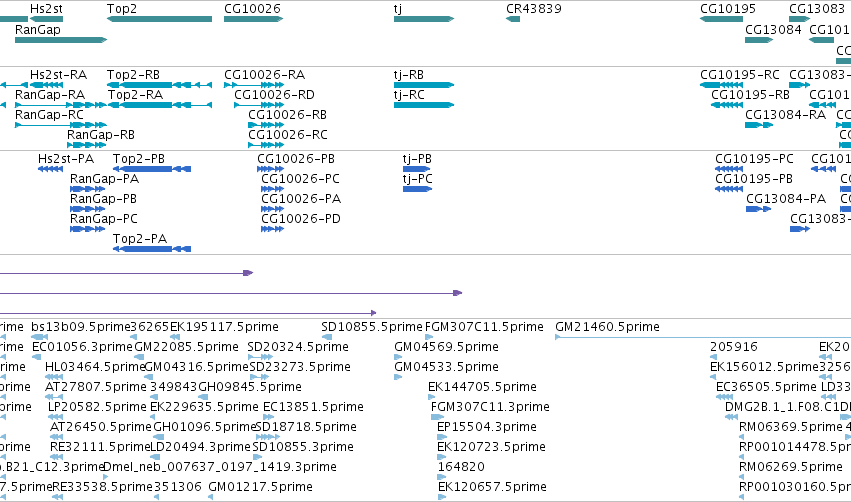
Task: Select the EK120723.5prime EST label
Action: pos(491,447)
